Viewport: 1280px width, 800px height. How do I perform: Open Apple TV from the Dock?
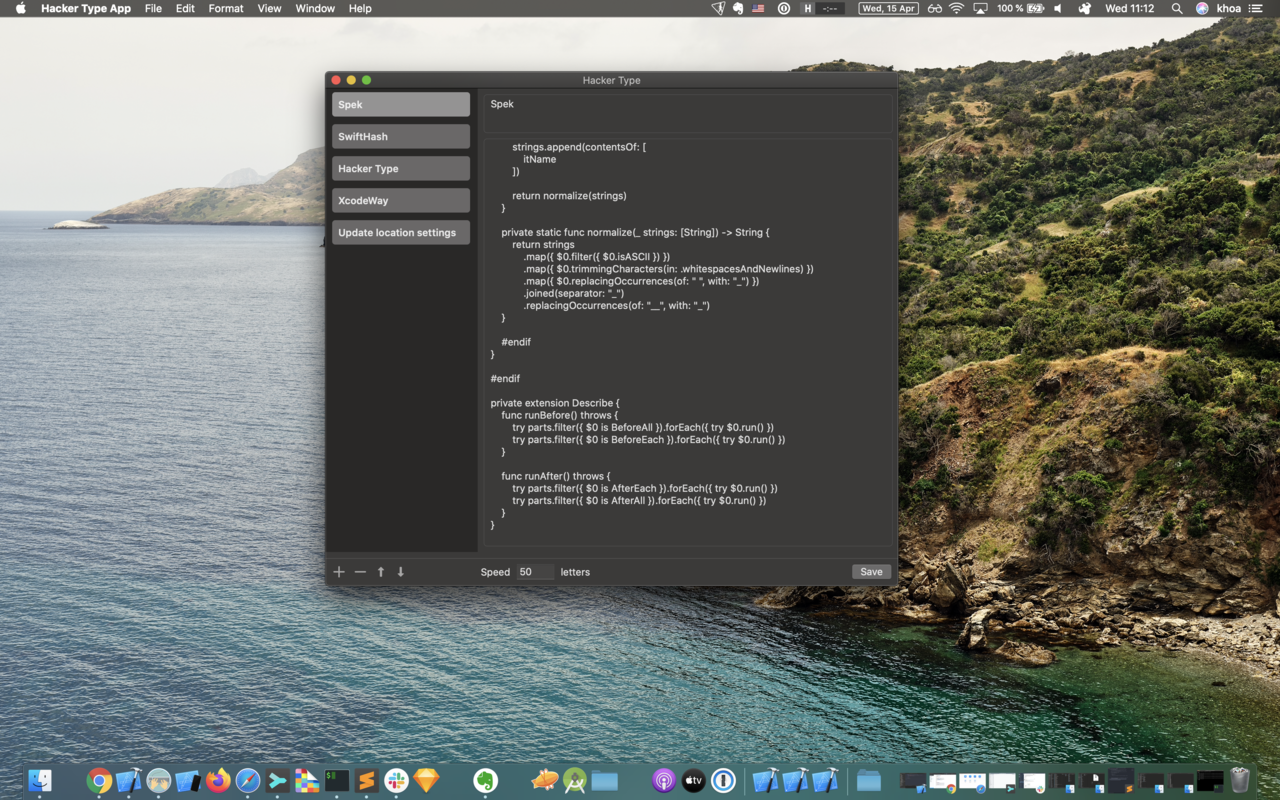(x=693, y=780)
